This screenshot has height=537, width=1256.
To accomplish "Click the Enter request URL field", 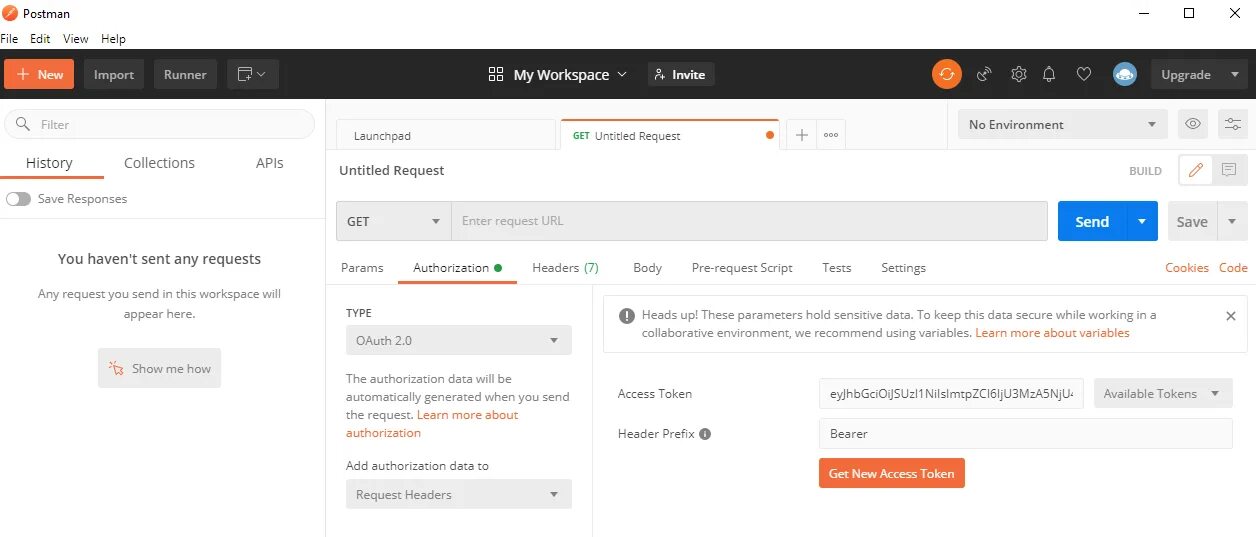I will point(748,221).
